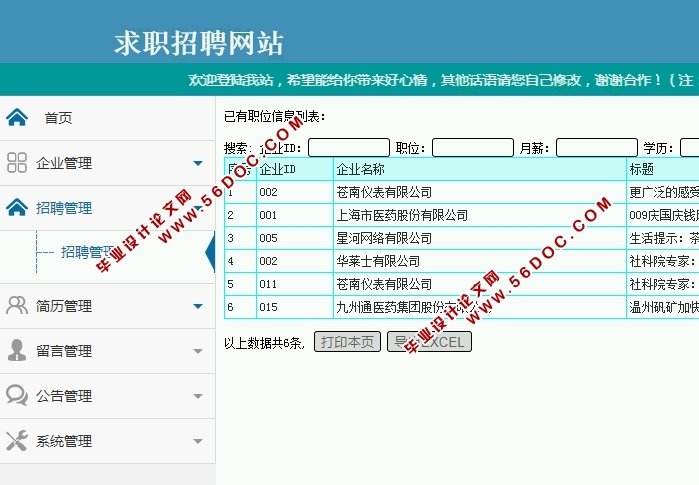Expand the 企业管理 dropdown arrow
The width and height of the screenshot is (699, 485).
[x=198, y=163]
